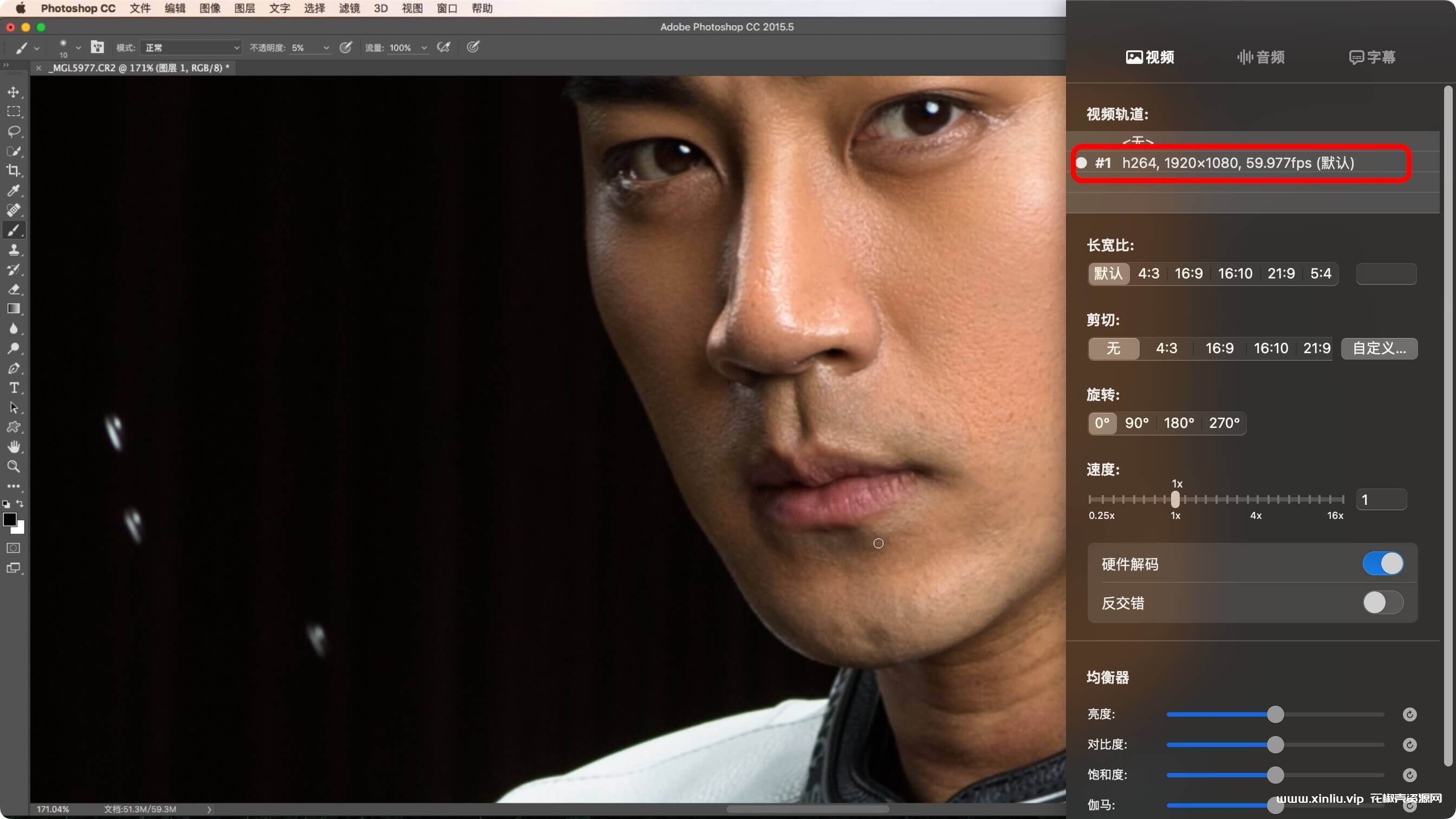Click the speed (速度) slider handle
This screenshot has height=819, width=1456.
(x=1175, y=499)
